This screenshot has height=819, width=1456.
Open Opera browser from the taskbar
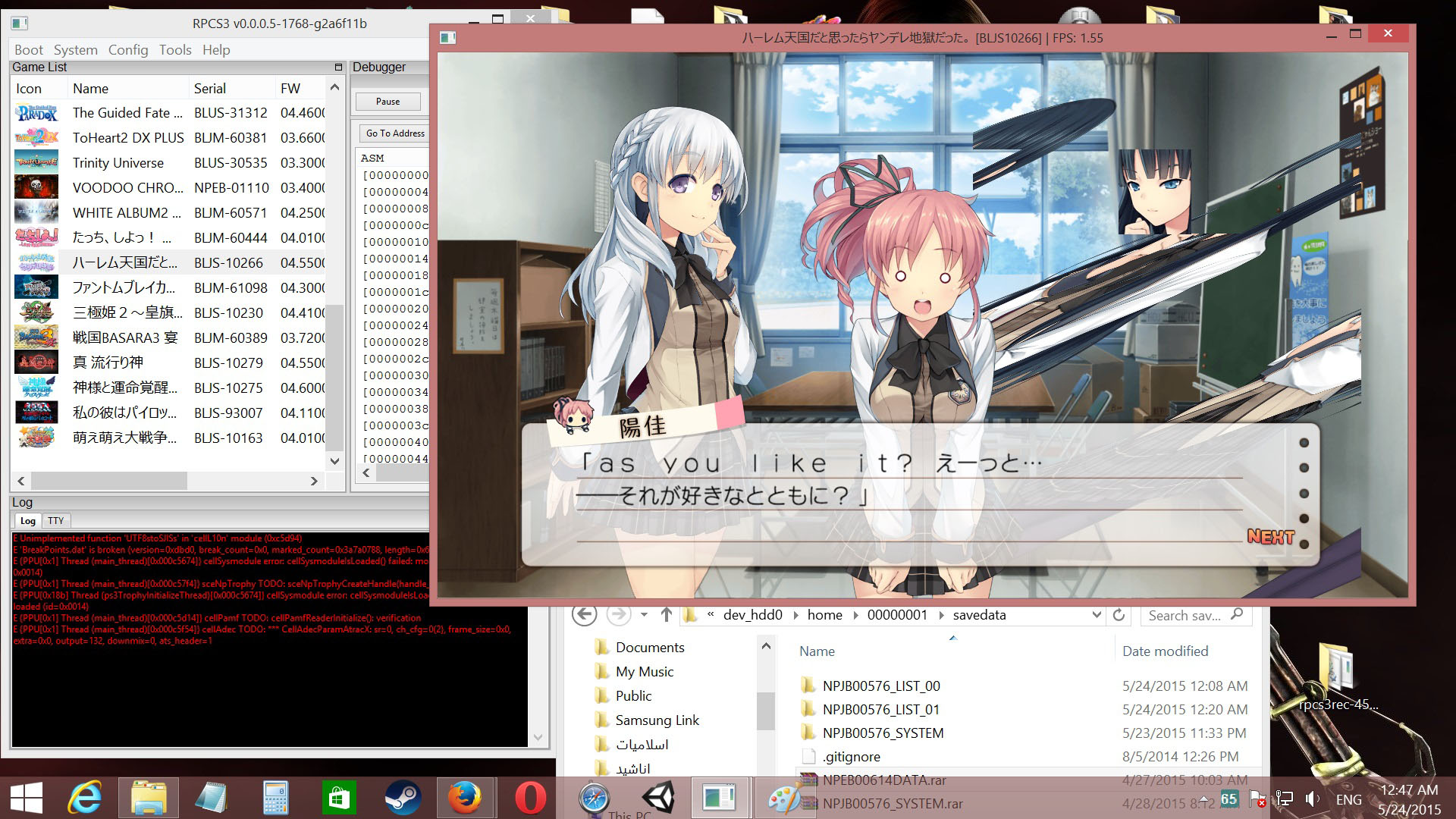(x=530, y=798)
